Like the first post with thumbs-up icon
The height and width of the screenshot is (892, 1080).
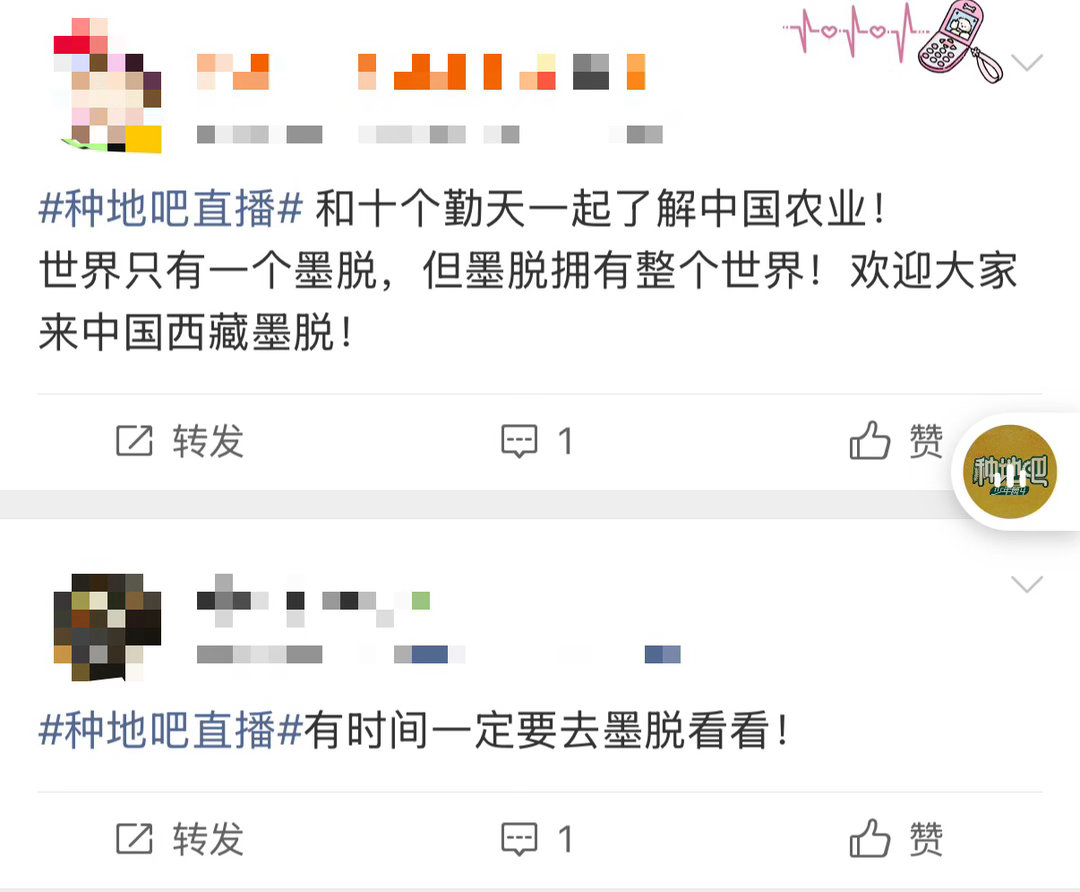tap(870, 440)
